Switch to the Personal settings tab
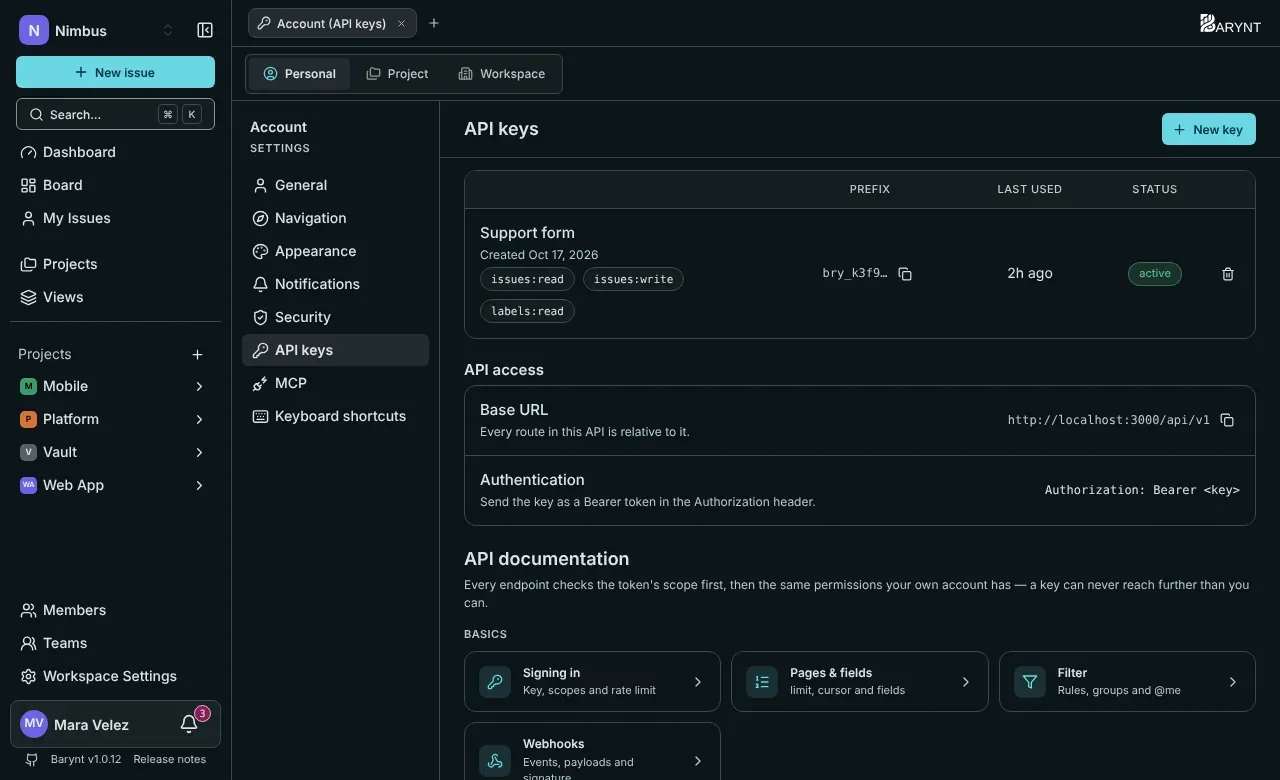Image resolution: width=1280 pixels, height=780 pixels. [x=299, y=74]
